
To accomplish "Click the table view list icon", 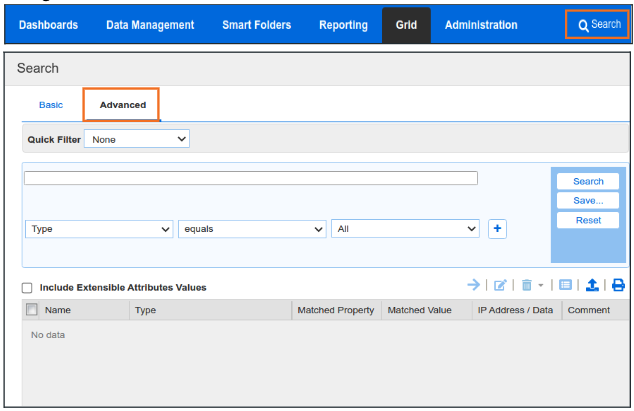I will tap(566, 285).
